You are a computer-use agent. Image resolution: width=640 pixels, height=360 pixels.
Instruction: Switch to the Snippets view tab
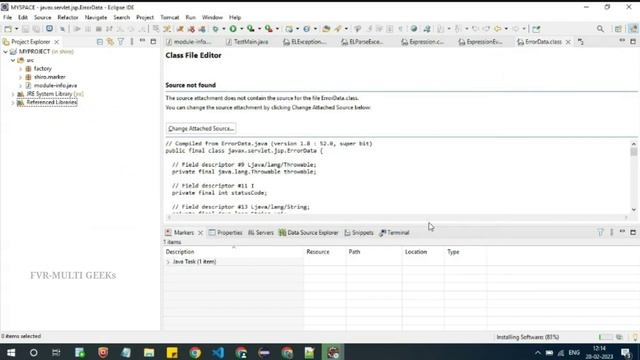click(359, 233)
